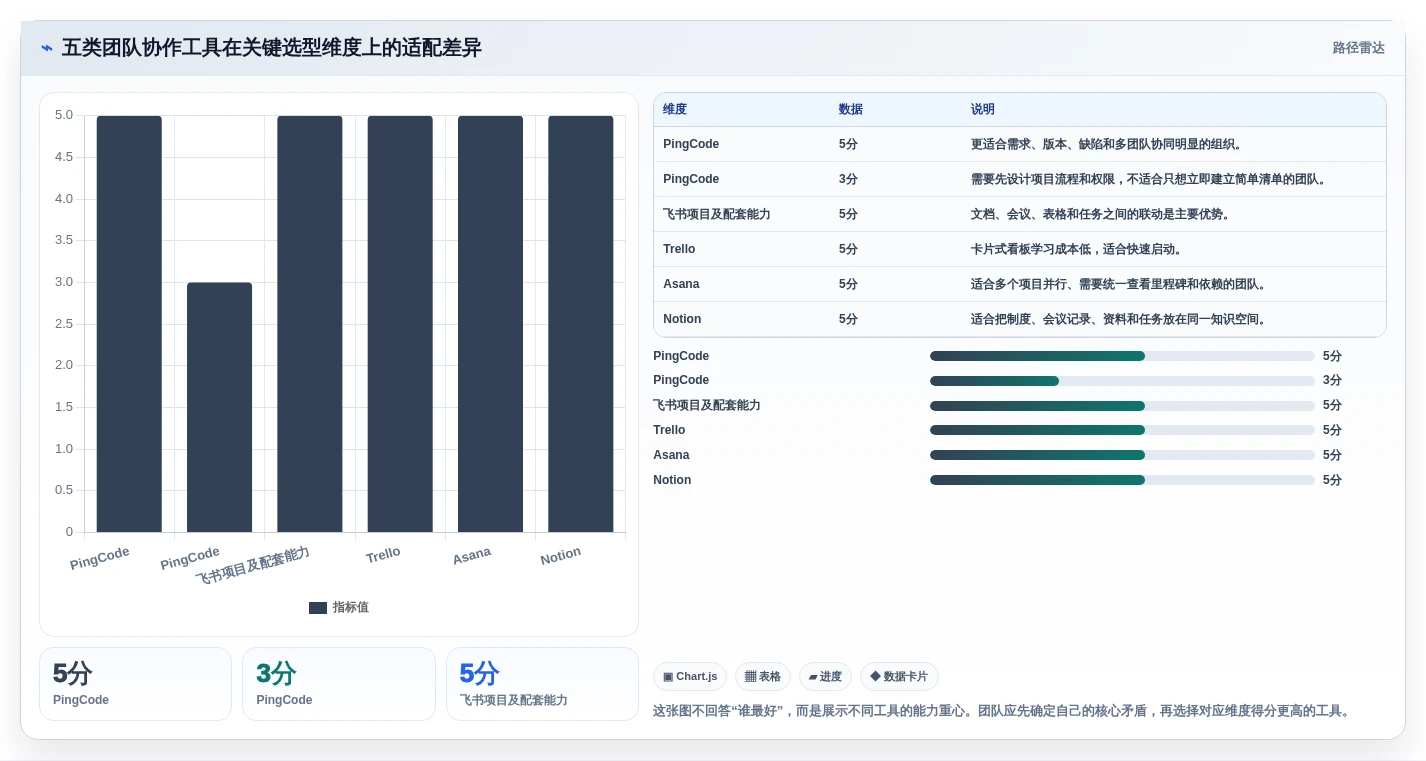This screenshot has width=1426, height=761.
Task: Click 更适合需求、版本、缺陷 description text
Action: [x=1109, y=144]
